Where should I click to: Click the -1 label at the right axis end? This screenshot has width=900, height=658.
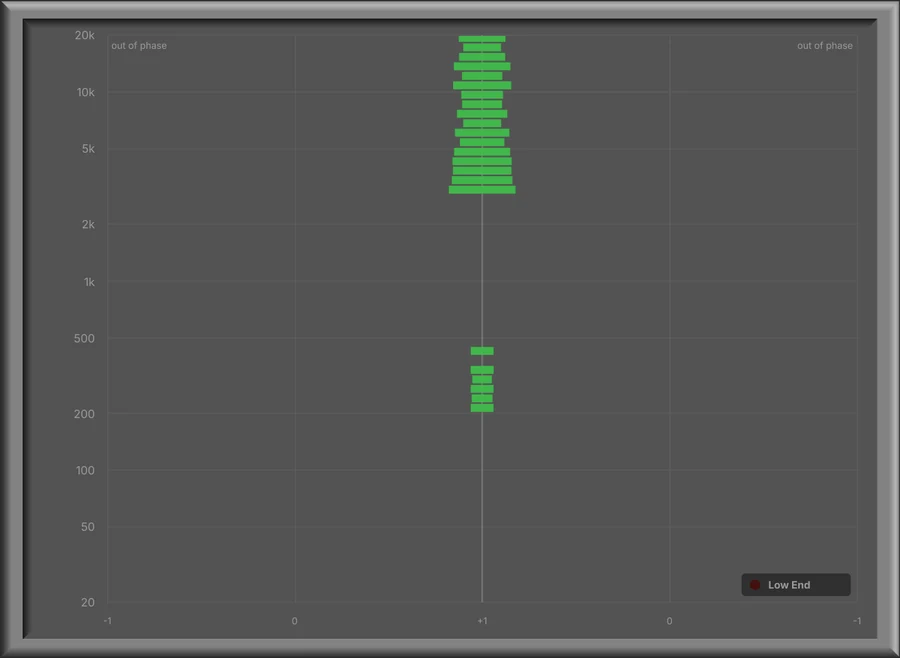pos(857,621)
